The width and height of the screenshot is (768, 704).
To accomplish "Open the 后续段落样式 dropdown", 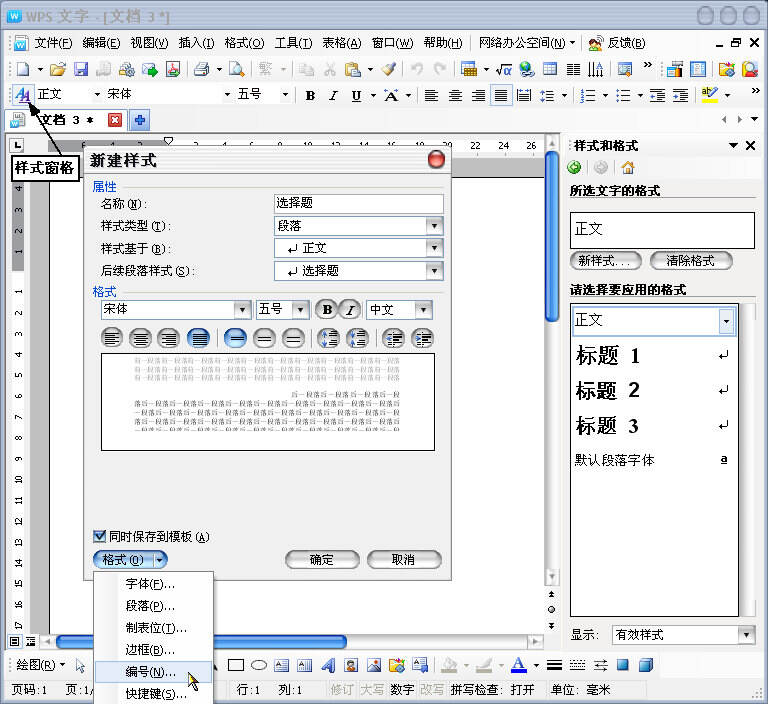I will pyautogui.click(x=434, y=271).
